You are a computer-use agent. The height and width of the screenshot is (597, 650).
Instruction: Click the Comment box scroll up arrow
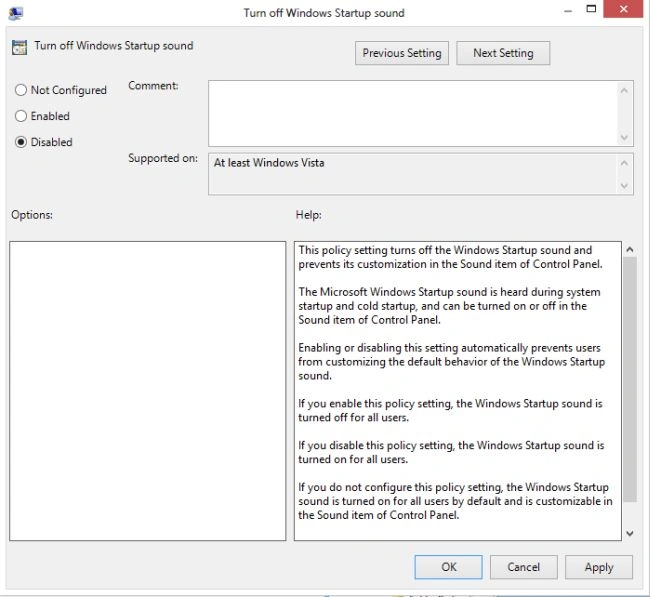624,90
